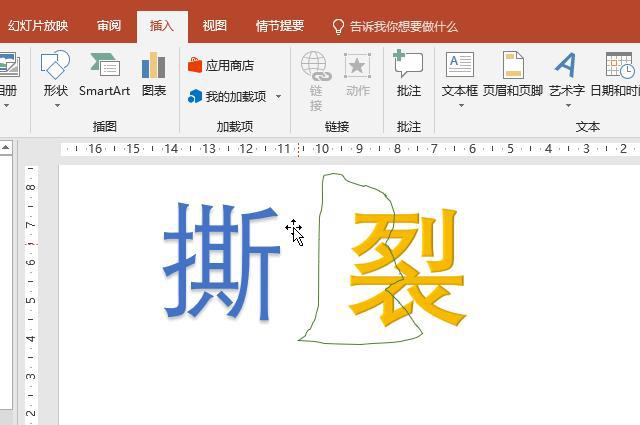Open the 形状 (Shapes) gallery icon
Viewport: 640px width, 425px height.
point(55,66)
